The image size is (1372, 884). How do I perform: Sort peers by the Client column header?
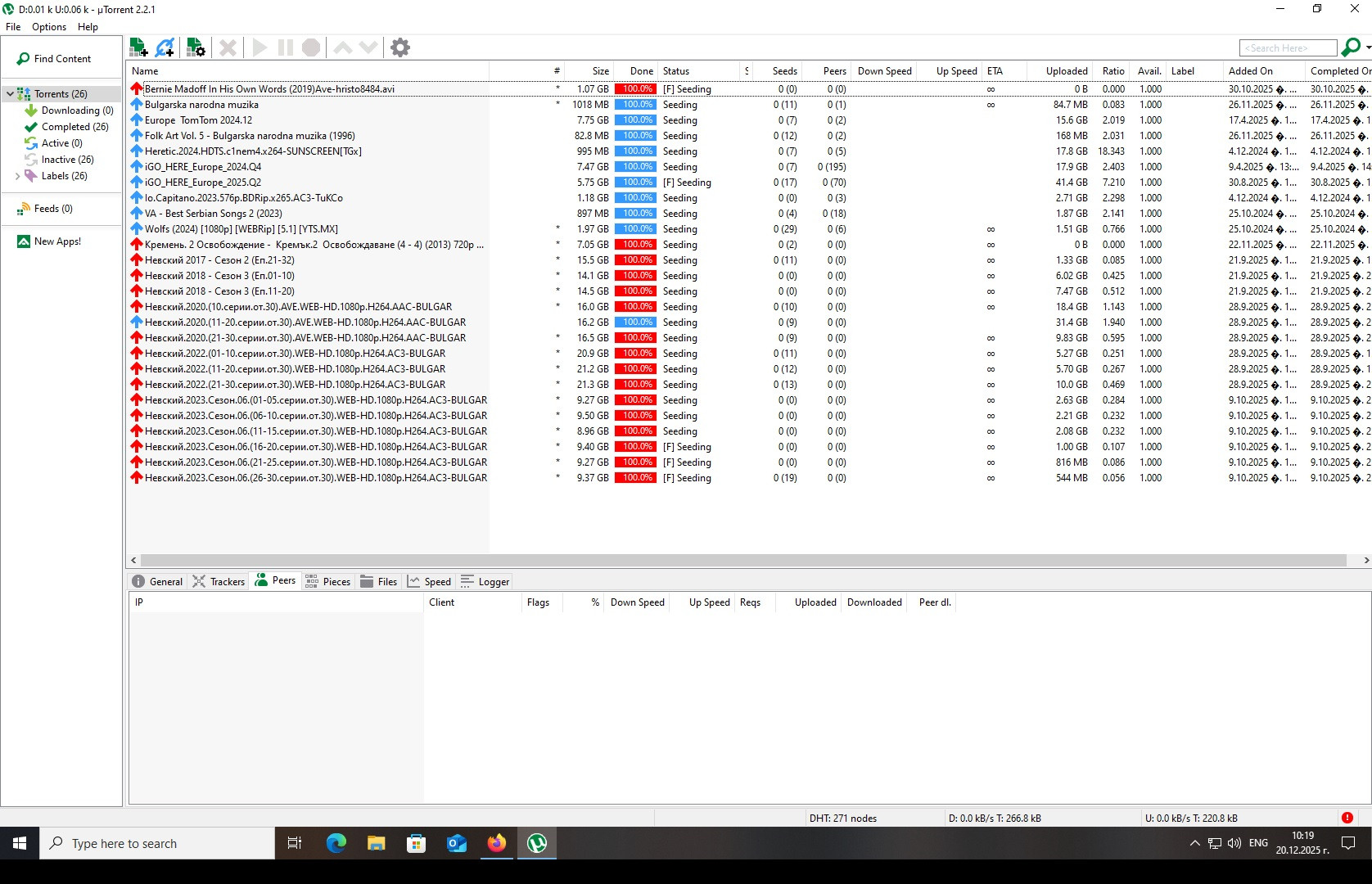(472, 602)
